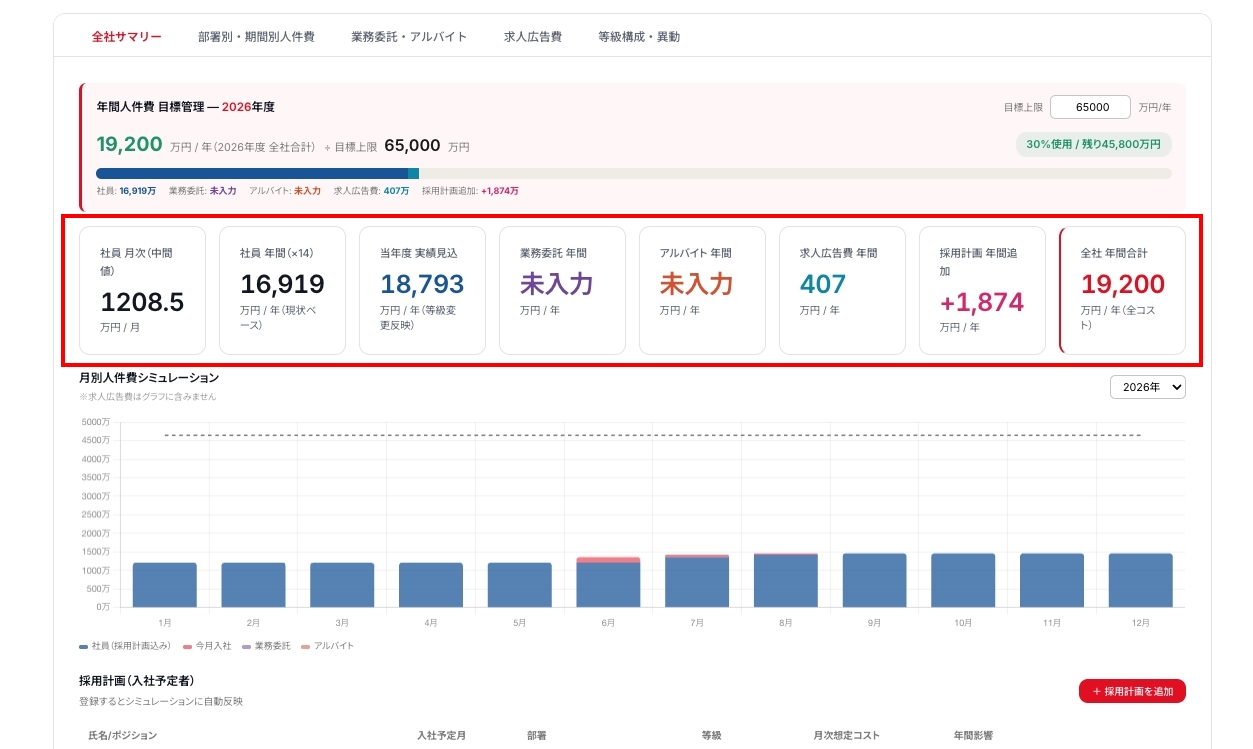This screenshot has width=1253, height=749.
Task: Toggle 社員(採用計画込み) legend item in chart
Action: [x=125, y=646]
